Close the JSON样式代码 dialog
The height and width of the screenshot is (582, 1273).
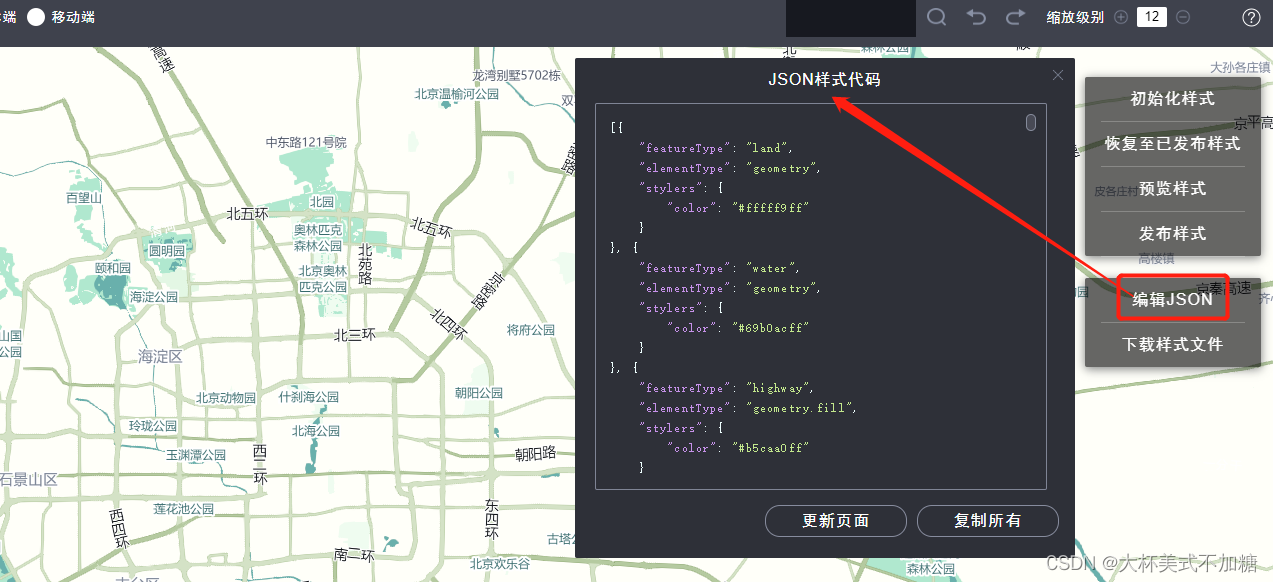[x=1058, y=75]
